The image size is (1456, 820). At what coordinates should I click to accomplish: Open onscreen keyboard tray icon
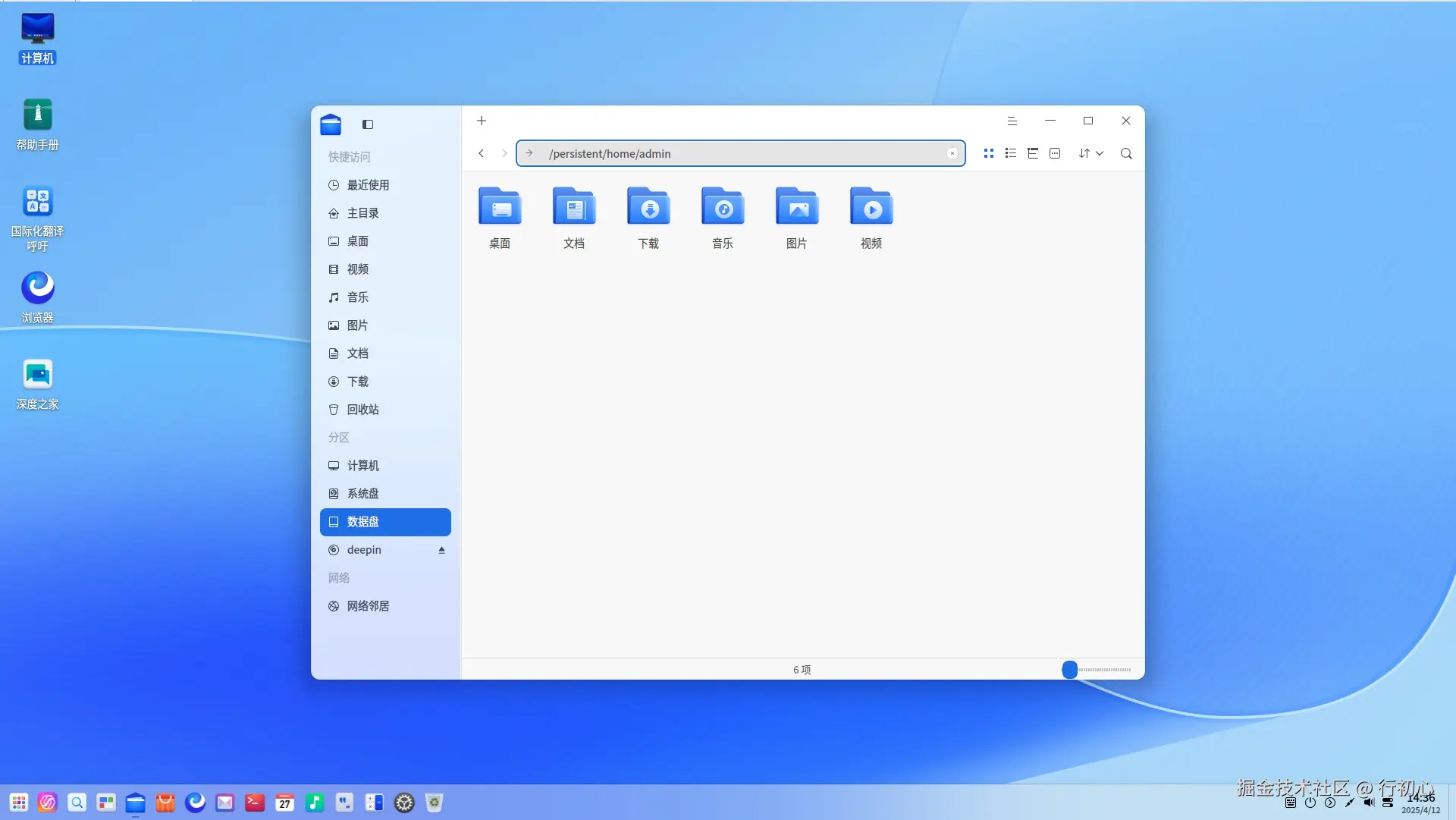click(x=1291, y=803)
